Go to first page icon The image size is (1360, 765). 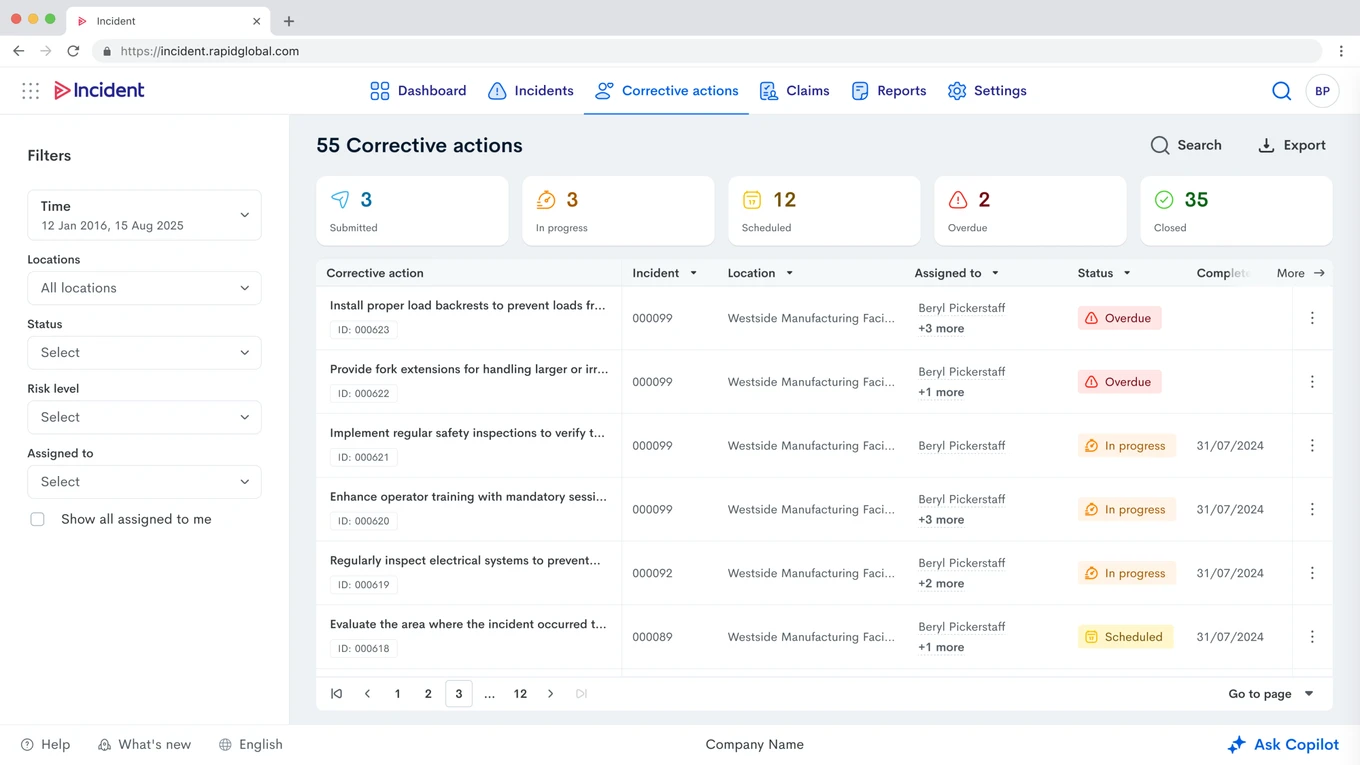point(337,694)
